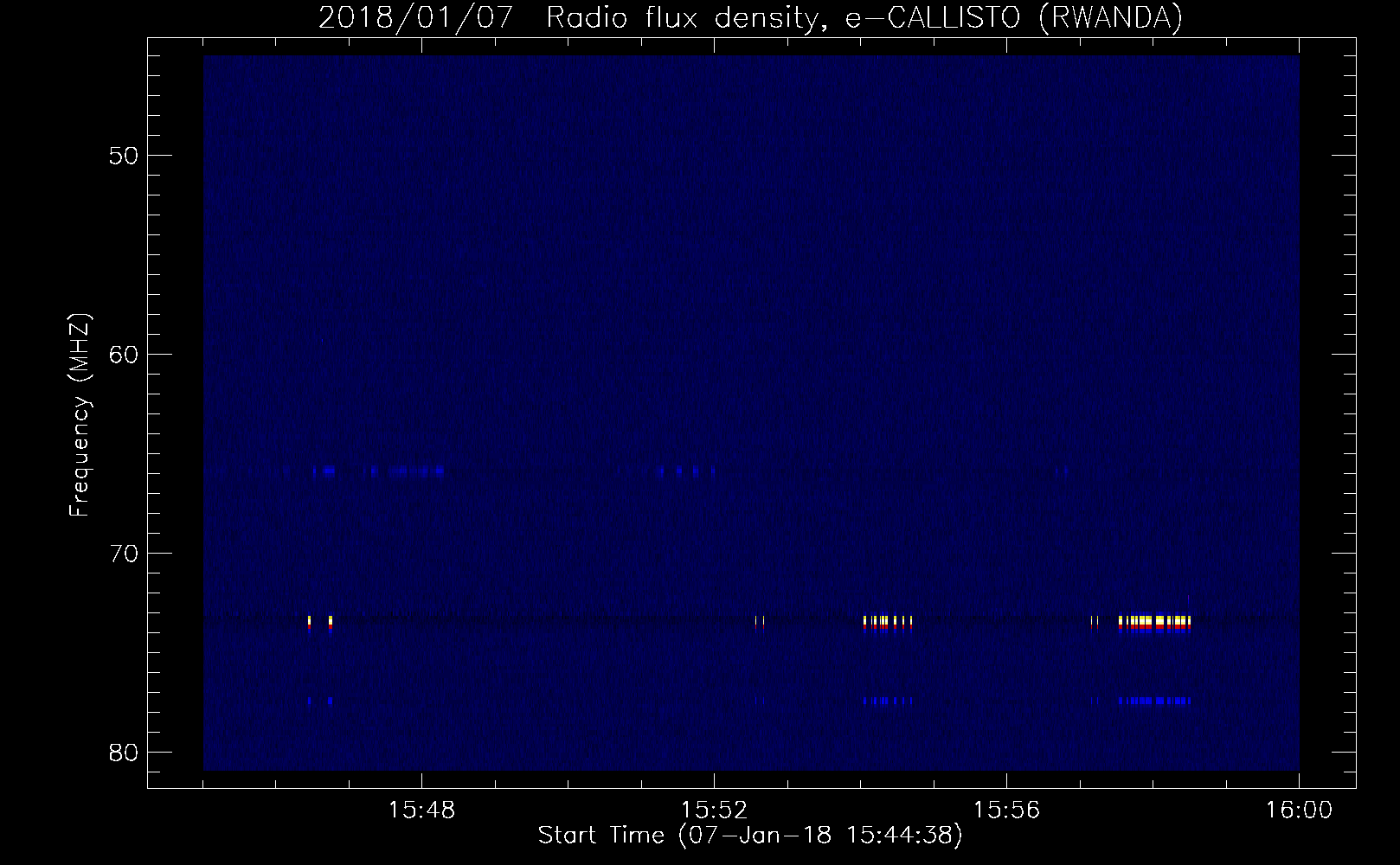Click the plot title "2018/01/07 Radio flux density, e-CALLISTO (RWANDA)"
The width and height of the screenshot is (1400, 865).
tap(750, 17)
